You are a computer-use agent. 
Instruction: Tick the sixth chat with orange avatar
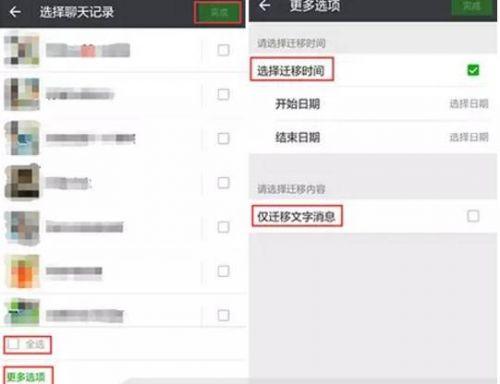(223, 271)
